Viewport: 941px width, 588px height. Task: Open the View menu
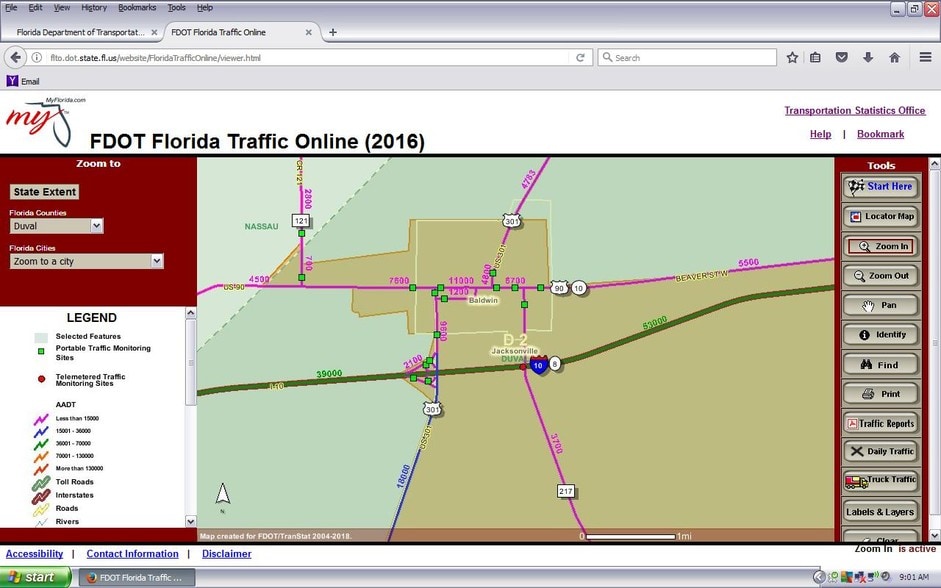pyautogui.click(x=62, y=8)
